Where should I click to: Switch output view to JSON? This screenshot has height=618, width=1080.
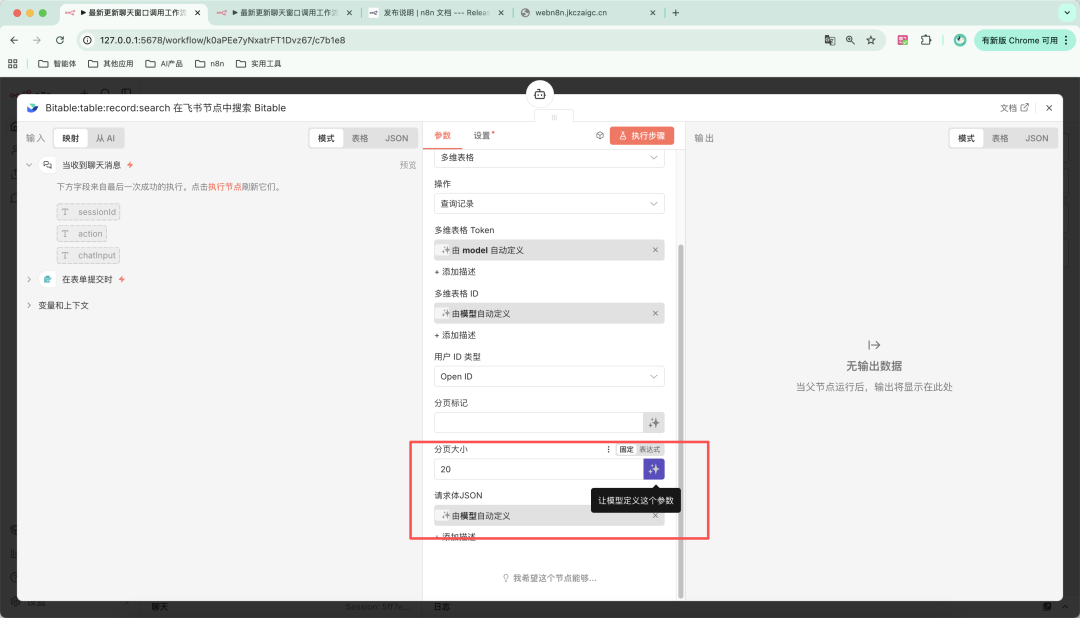click(1036, 138)
